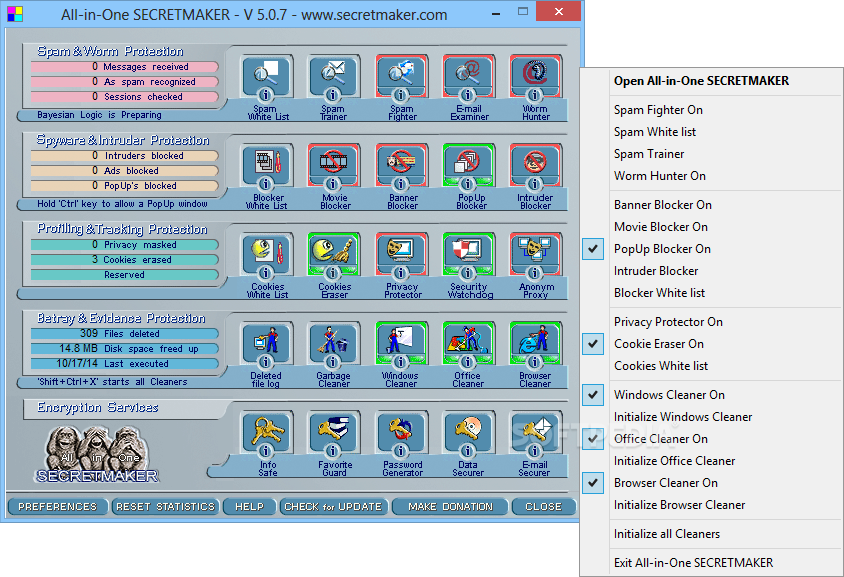This screenshot has height=577, width=844.
Task: Toggle the PopUp Blocker icon
Action: 468,166
